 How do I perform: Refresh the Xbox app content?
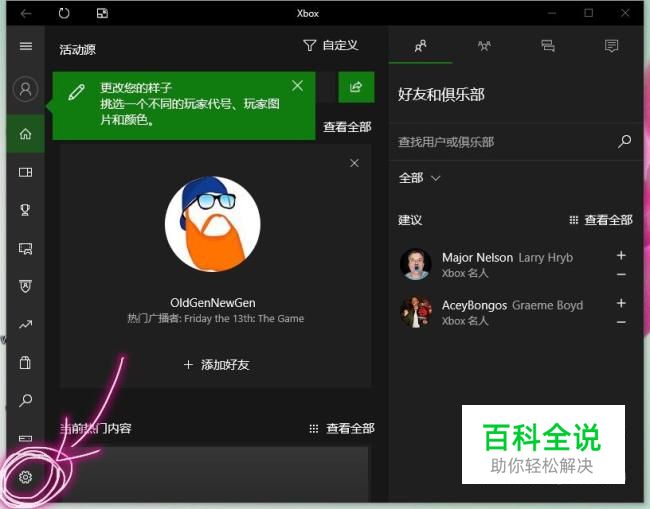tap(64, 14)
